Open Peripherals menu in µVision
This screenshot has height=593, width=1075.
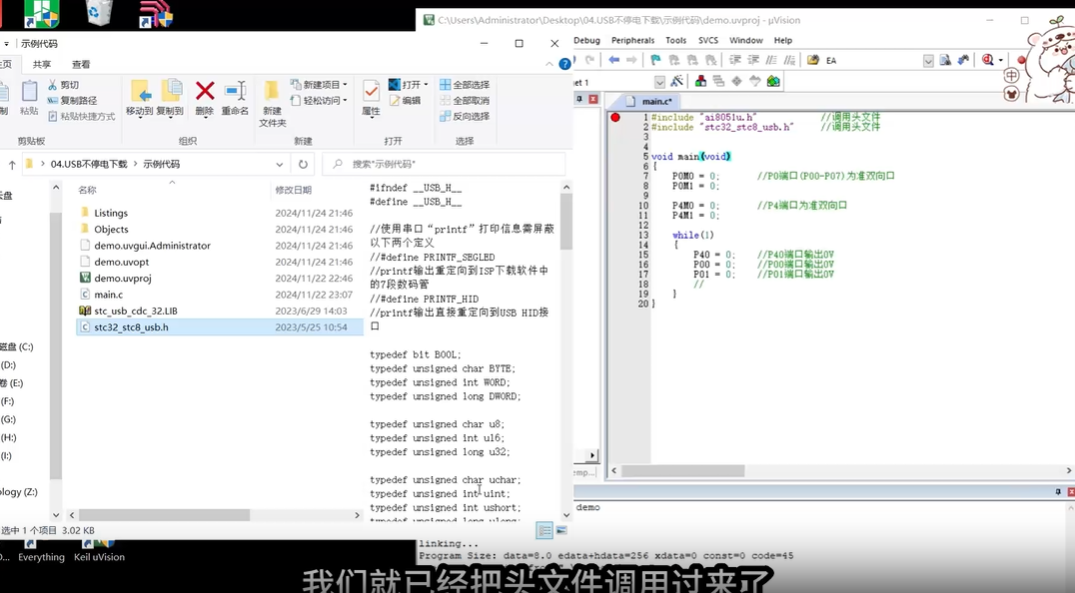[x=633, y=40]
